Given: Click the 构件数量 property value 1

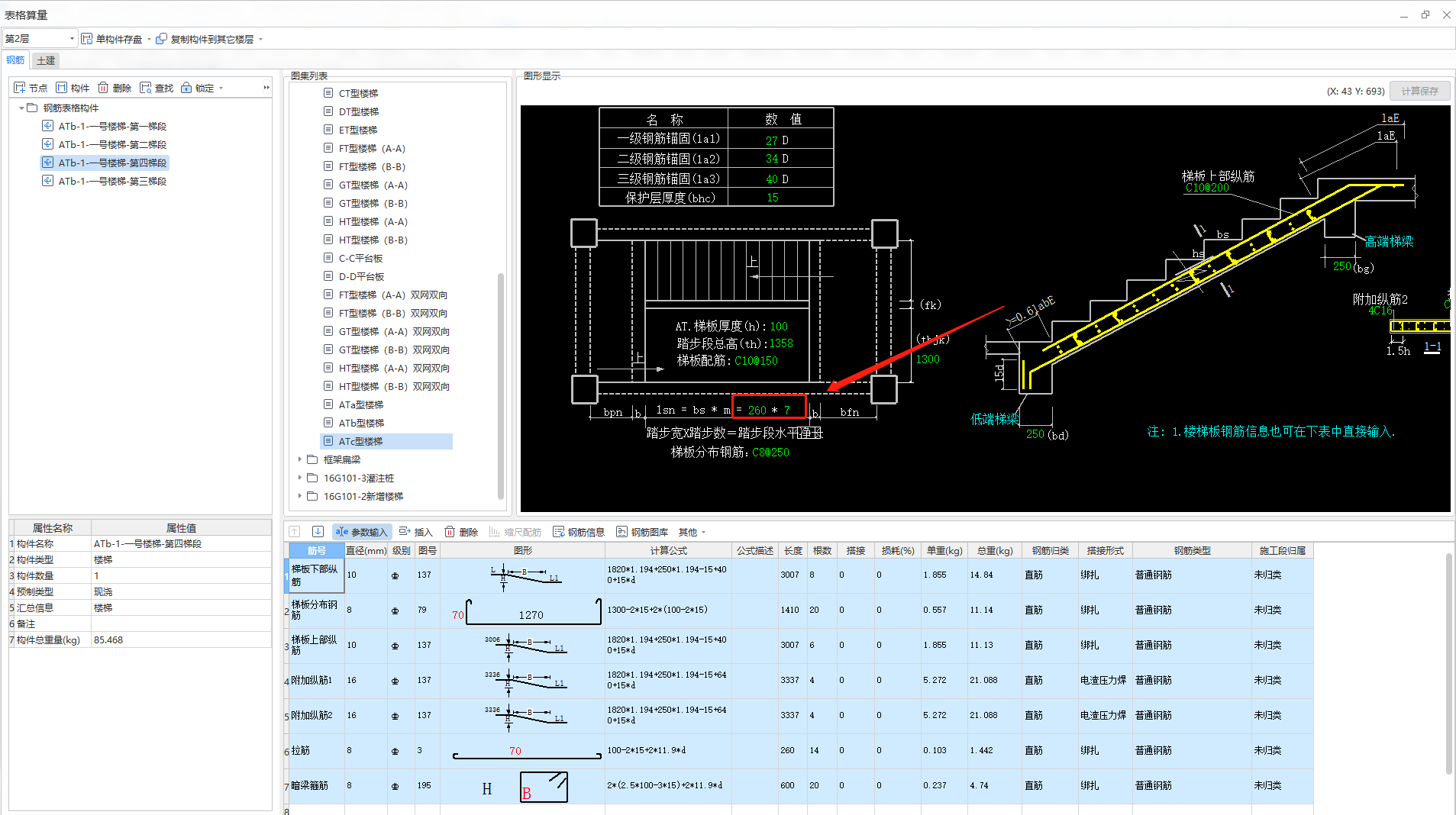Looking at the screenshot, I should pos(181,575).
